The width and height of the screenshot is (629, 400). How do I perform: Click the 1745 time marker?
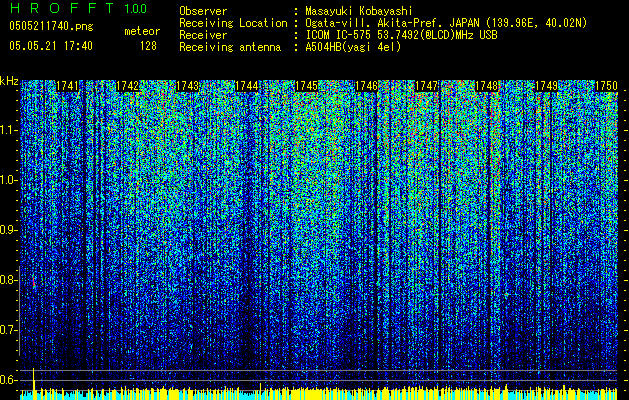pos(306,86)
